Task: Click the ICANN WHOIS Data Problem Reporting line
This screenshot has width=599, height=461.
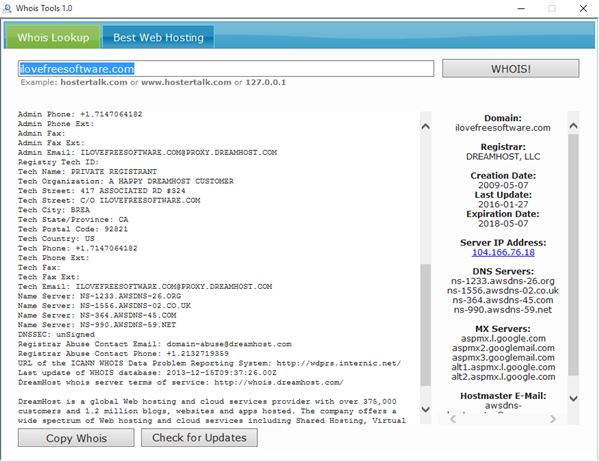Action: click(x=209, y=363)
